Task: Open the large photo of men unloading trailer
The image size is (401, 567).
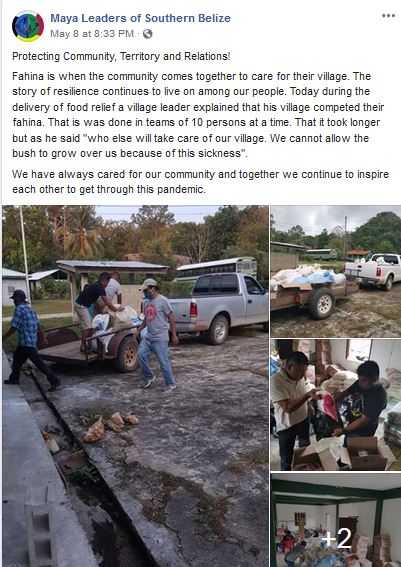Action: 135,386
